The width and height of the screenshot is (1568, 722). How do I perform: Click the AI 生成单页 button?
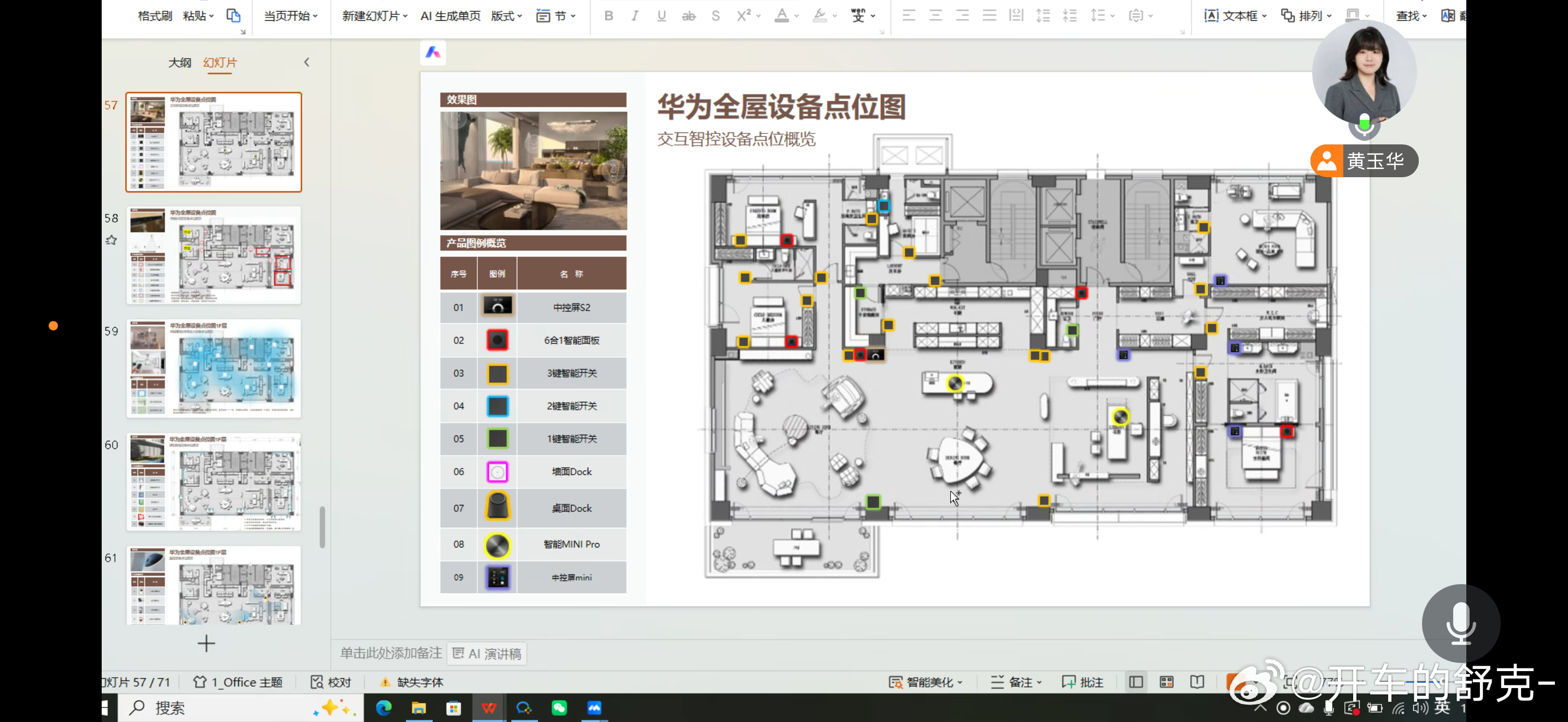click(450, 16)
